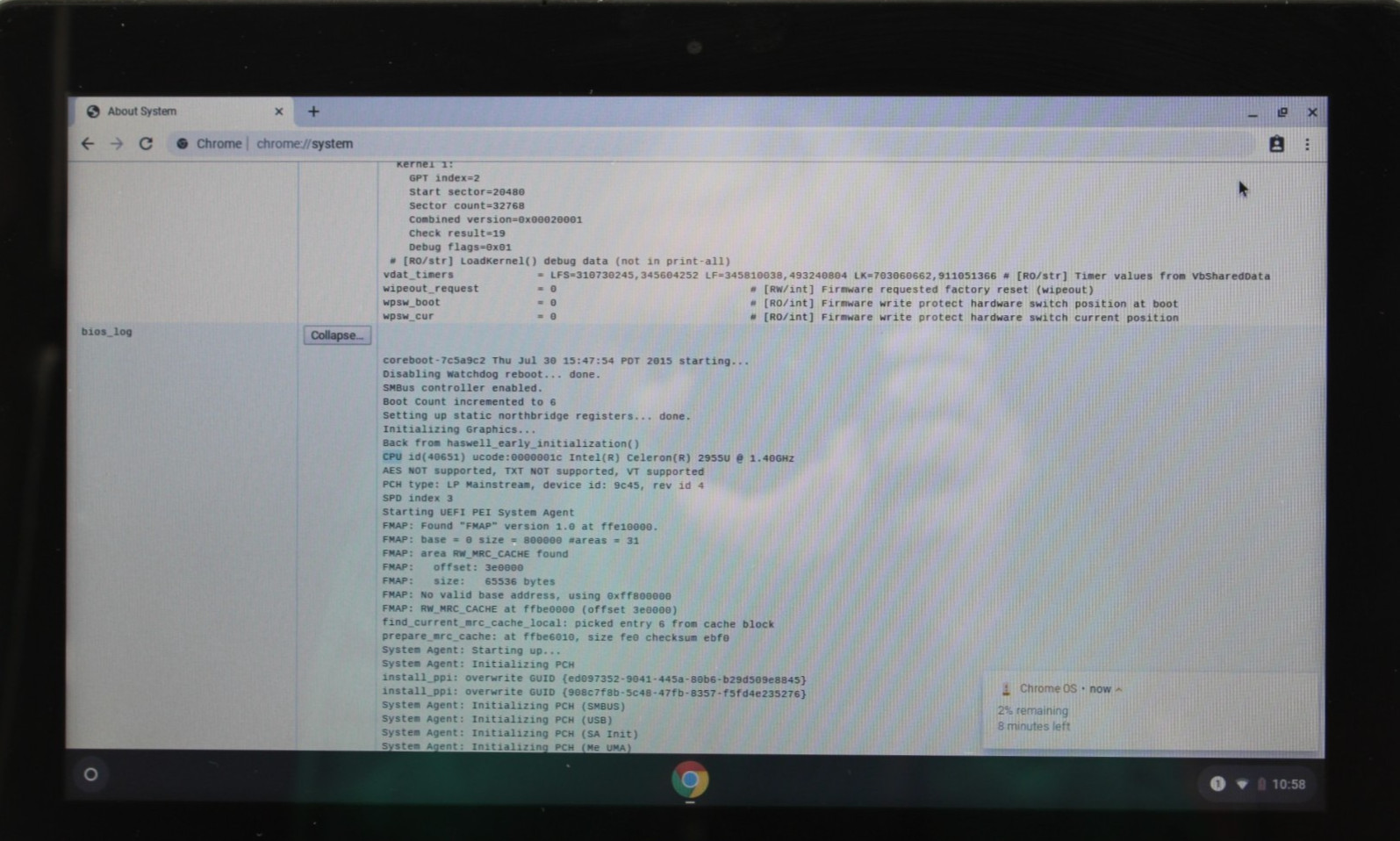Screen dimensions: 1400x841
Task: Click 'FMAP: area RW_MRC_CACHE found' line
Action: 475,554
